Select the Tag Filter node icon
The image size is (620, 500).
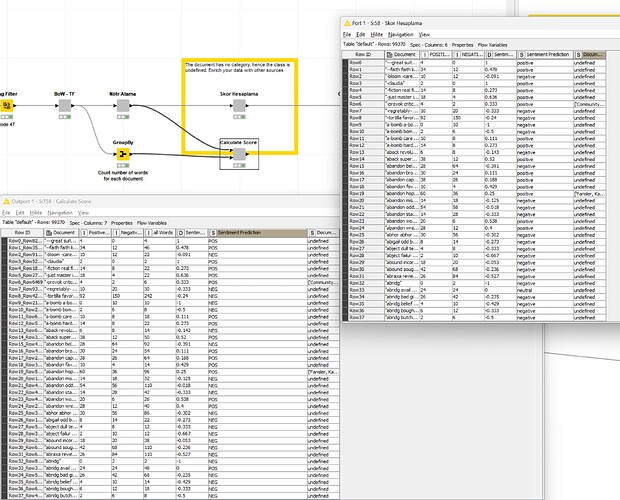pos(7,106)
